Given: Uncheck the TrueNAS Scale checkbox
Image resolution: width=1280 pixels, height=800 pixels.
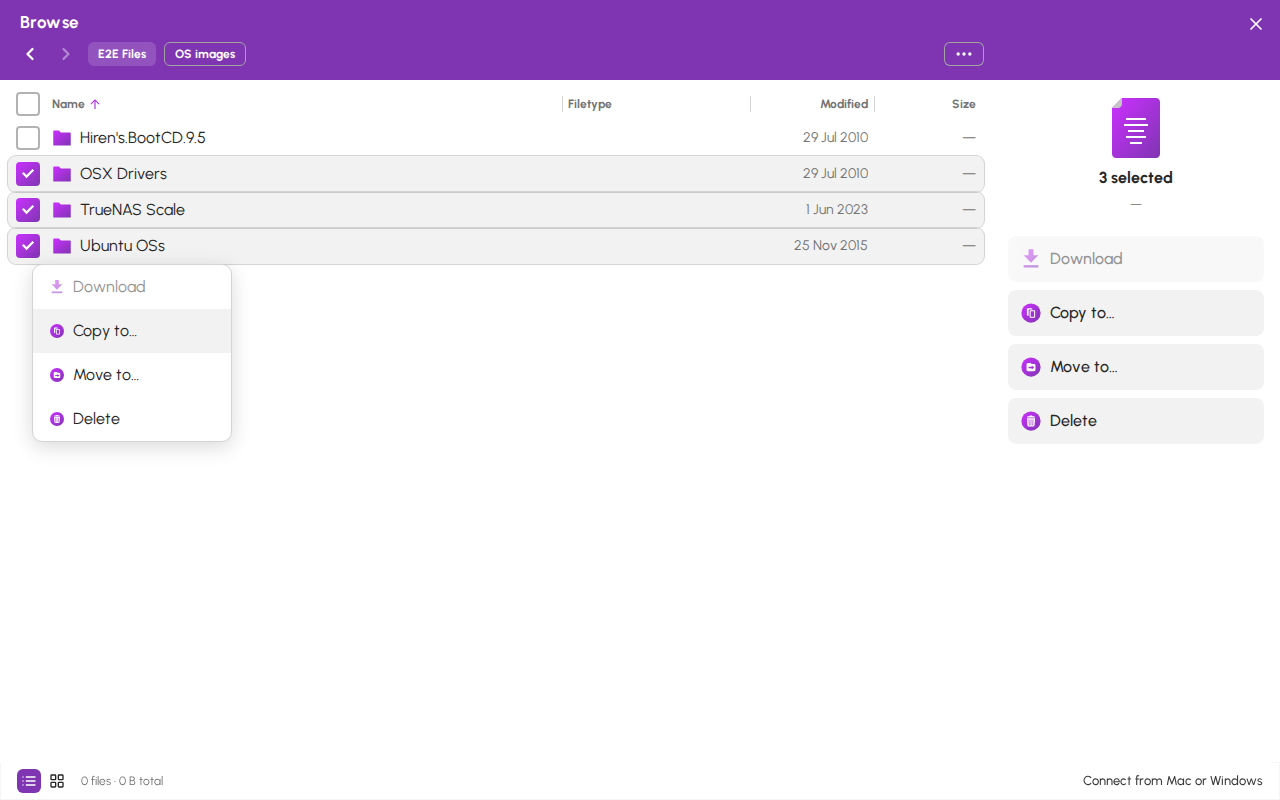Looking at the screenshot, I should tap(28, 210).
